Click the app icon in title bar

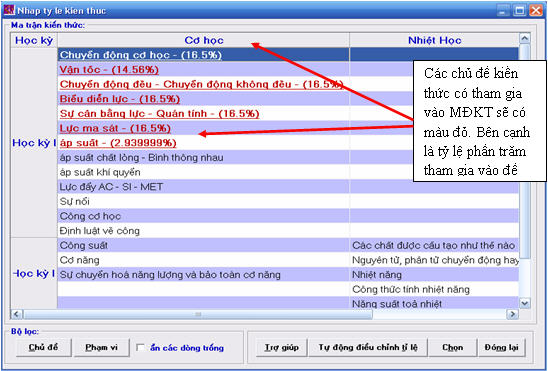click(9, 10)
